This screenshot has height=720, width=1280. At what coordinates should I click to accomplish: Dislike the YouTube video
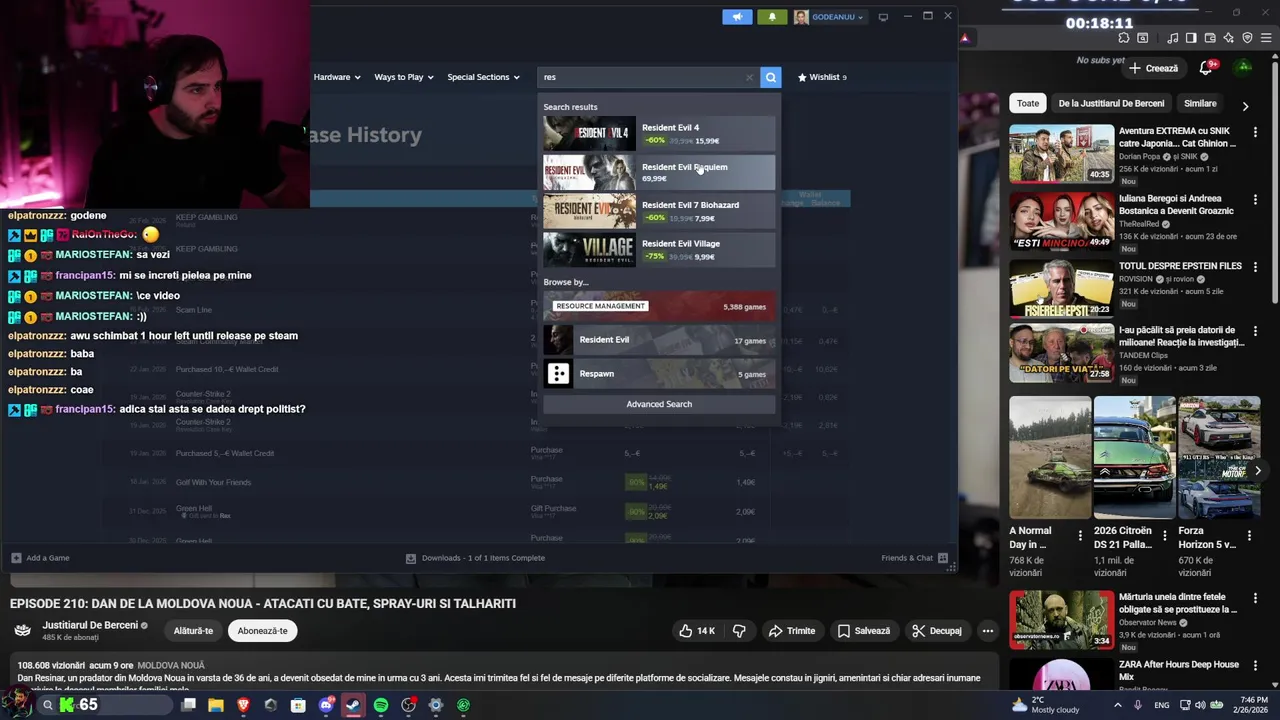[x=740, y=631]
